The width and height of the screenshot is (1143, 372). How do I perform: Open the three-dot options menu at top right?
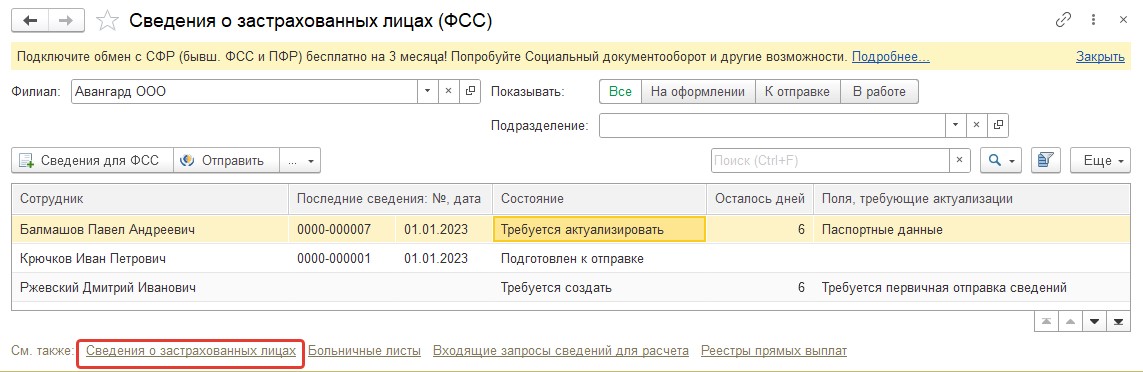coord(1093,20)
